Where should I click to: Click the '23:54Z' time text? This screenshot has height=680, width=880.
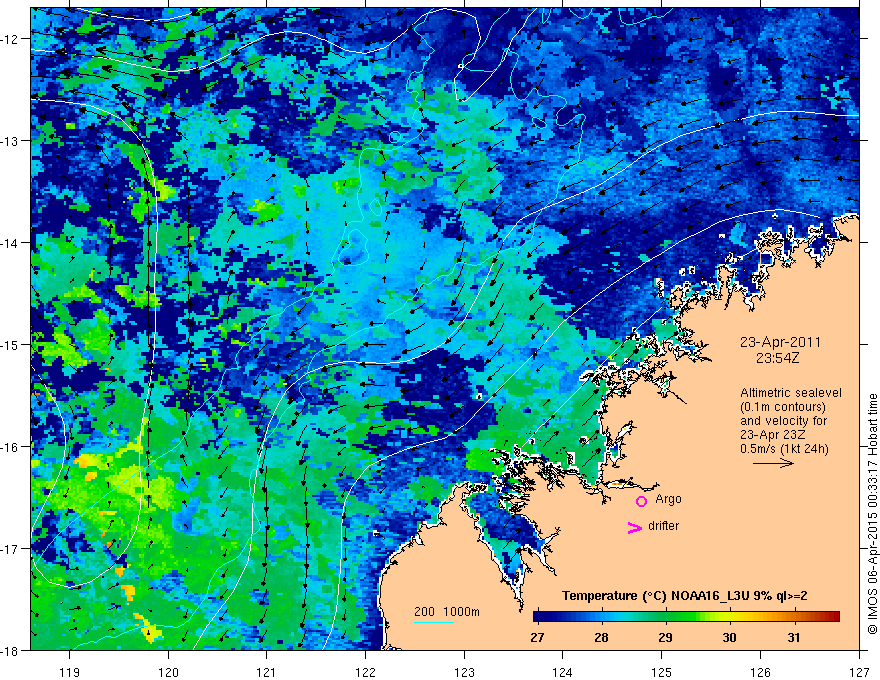click(777, 358)
